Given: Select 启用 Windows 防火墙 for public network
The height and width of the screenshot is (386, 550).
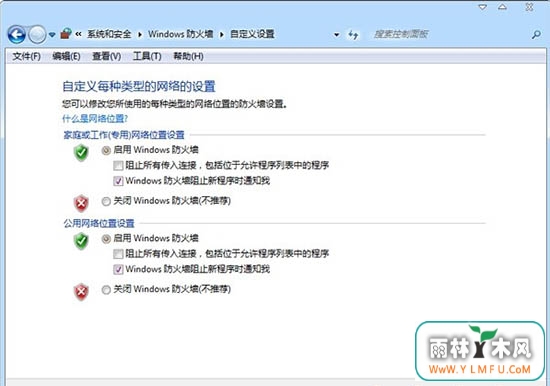Looking at the screenshot, I should click(106, 239).
